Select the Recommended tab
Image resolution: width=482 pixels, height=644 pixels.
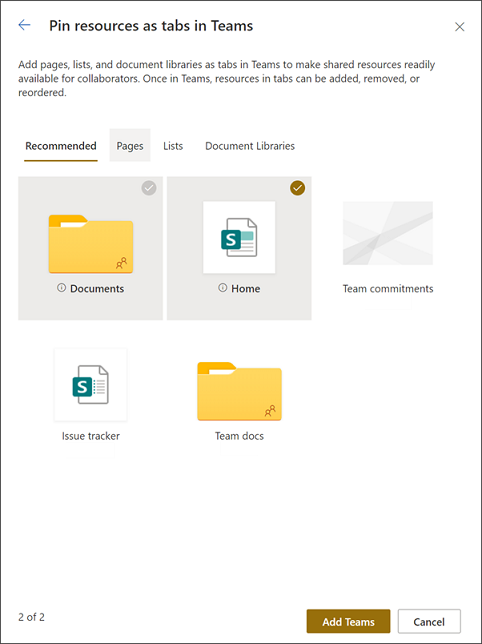pos(61,146)
